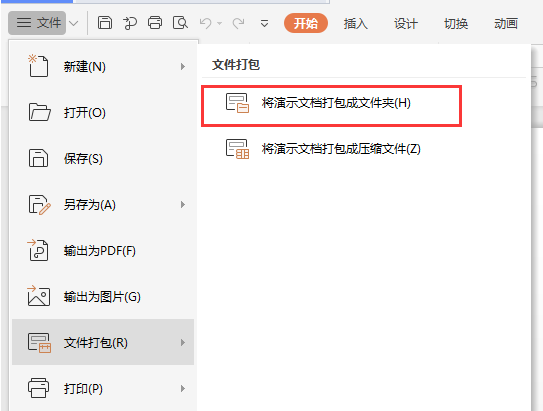Click the Redo arrow icon
The height and width of the screenshot is (411, 543).
pyautogui.click(x=238, y=23)
